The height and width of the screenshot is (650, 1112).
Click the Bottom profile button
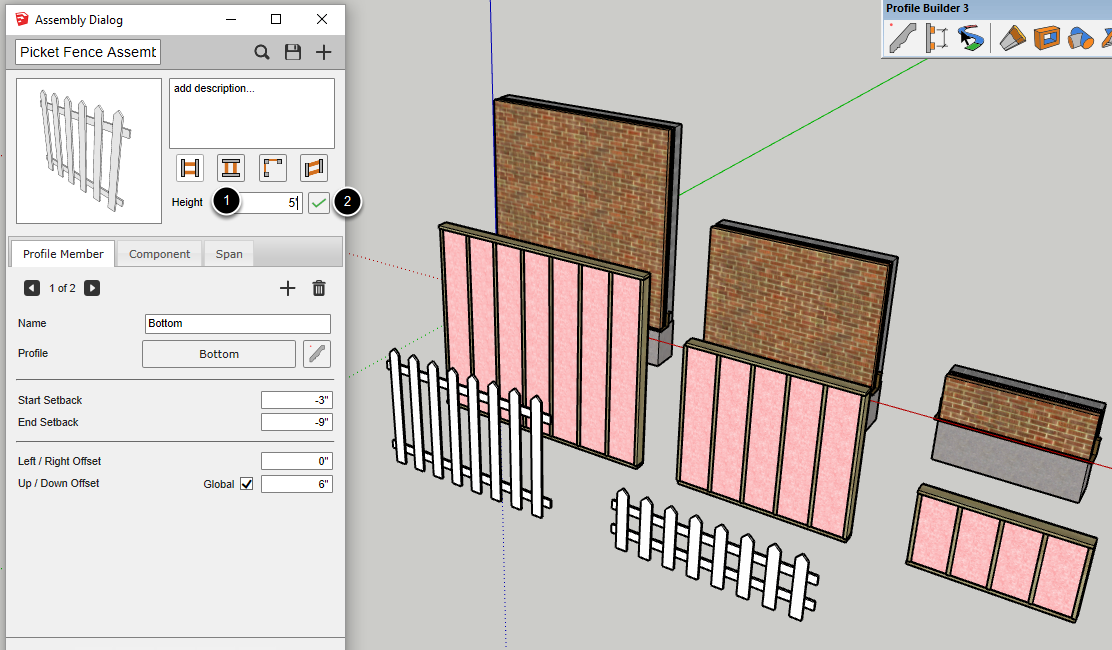click(219, 354)
